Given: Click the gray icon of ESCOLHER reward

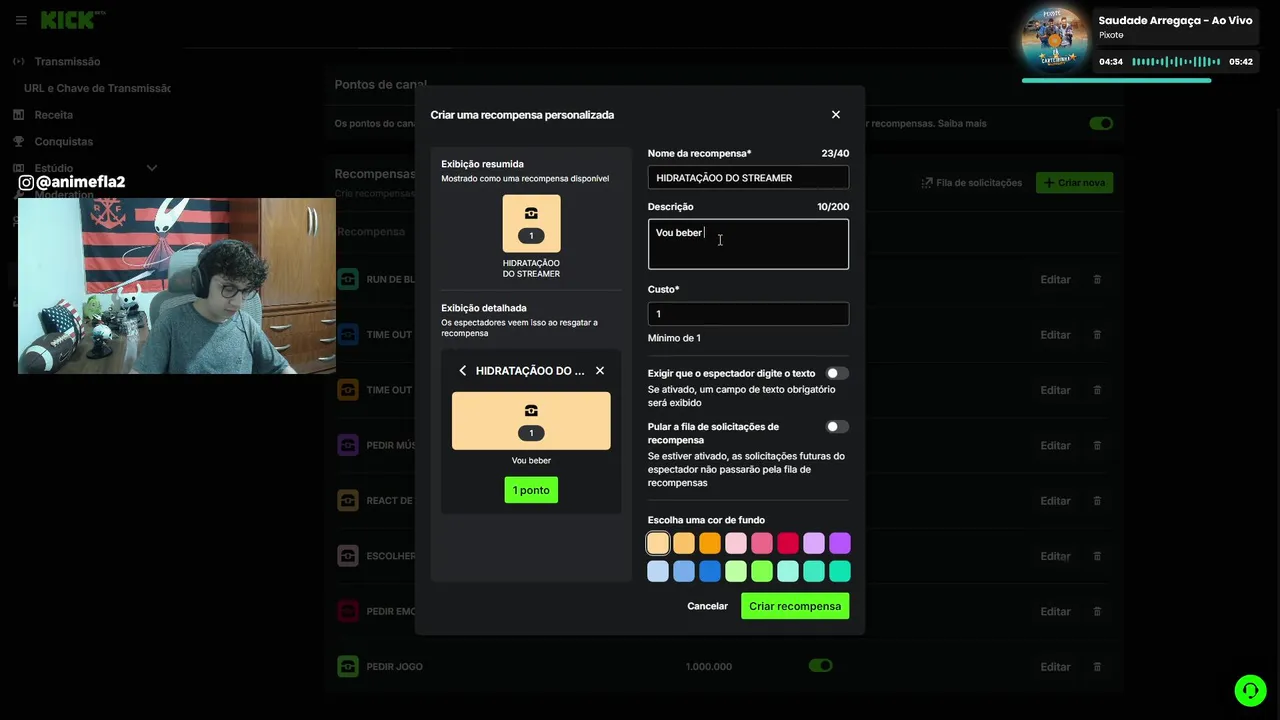Looking at the screenshot, I should (x=348, y=556).
